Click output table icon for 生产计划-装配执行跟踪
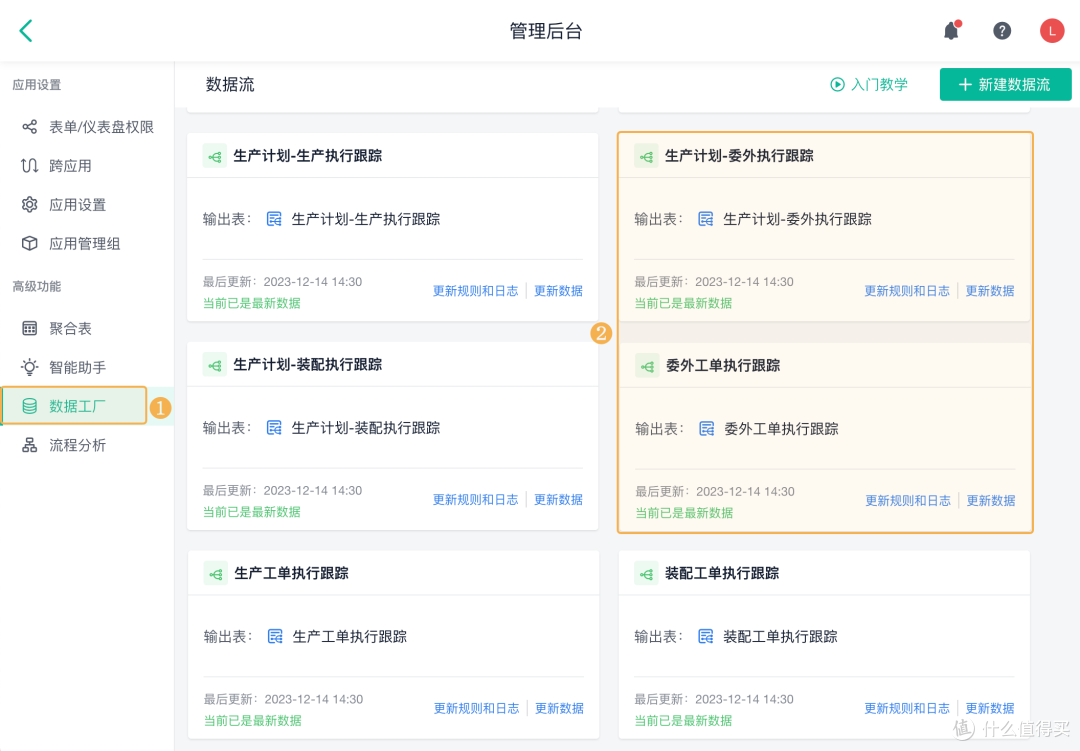1080x751 pixels. point(274,428)
